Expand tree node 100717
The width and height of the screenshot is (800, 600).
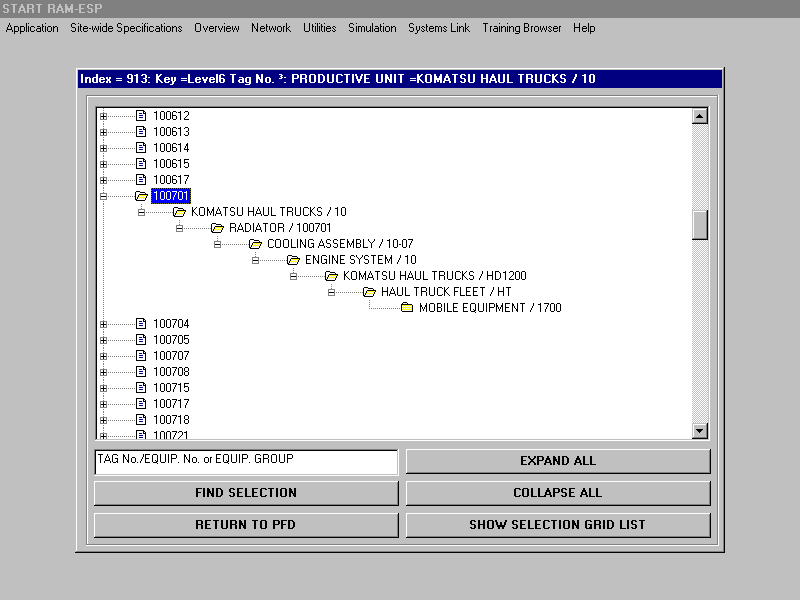[104, 404]
